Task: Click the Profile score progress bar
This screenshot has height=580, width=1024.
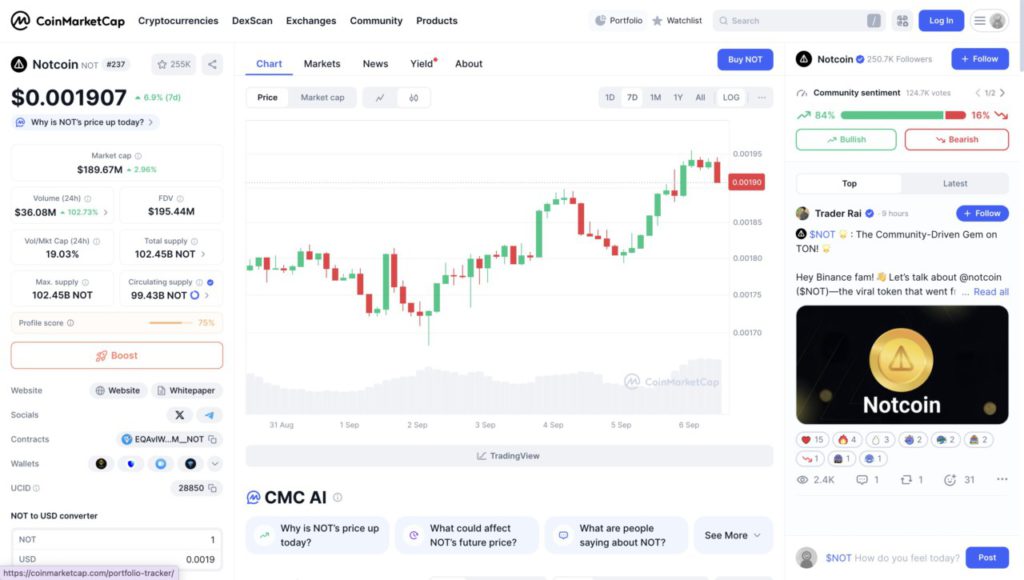Action: point(170,323)
